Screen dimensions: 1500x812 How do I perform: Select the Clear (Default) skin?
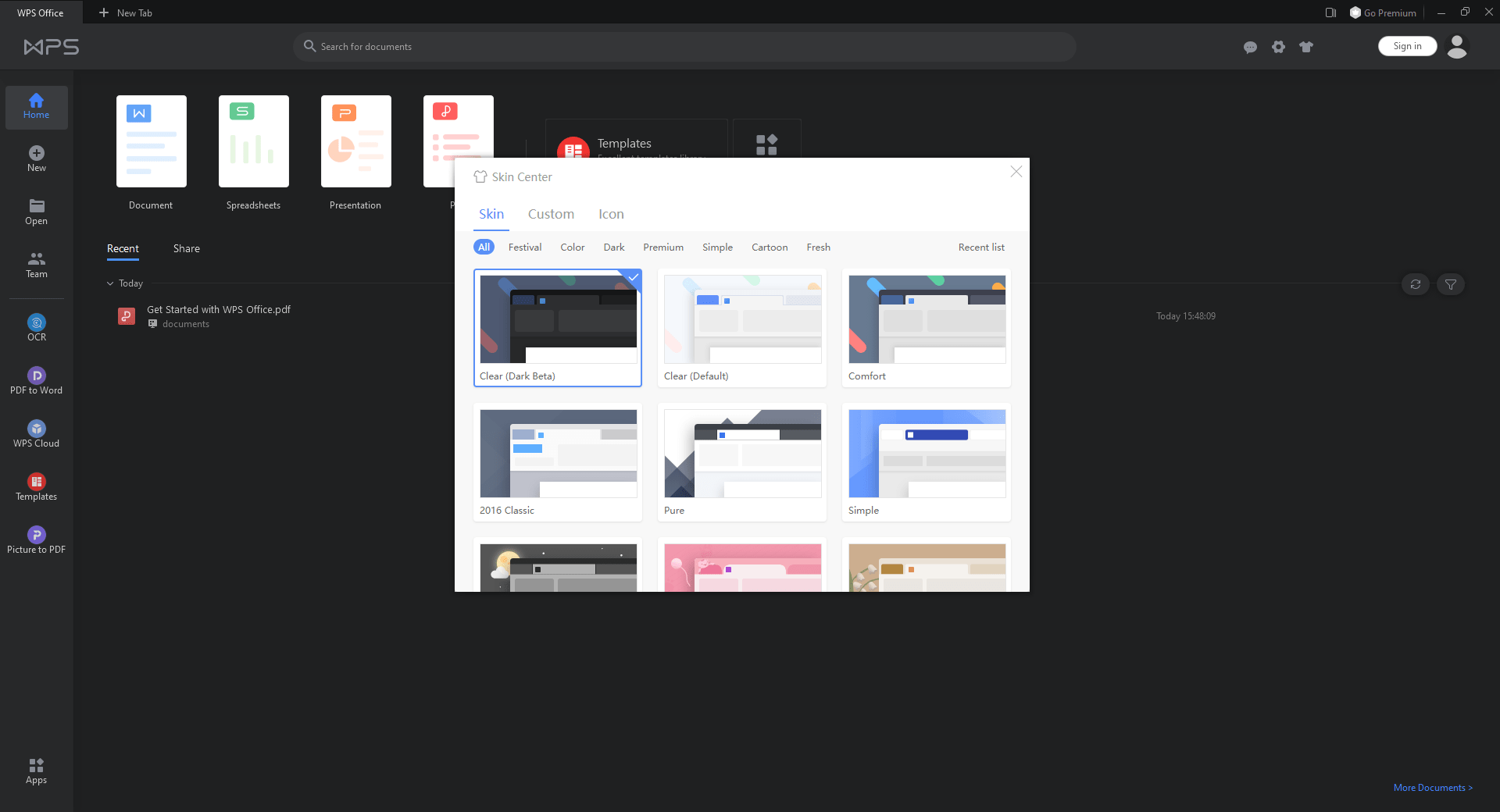(741, 327)
